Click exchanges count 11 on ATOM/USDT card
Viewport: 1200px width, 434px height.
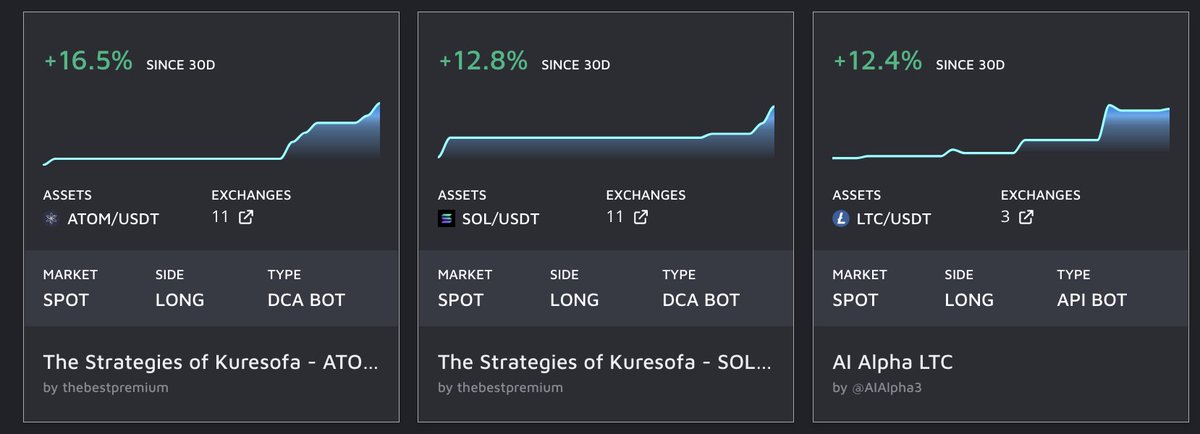(x=220, y=216)
